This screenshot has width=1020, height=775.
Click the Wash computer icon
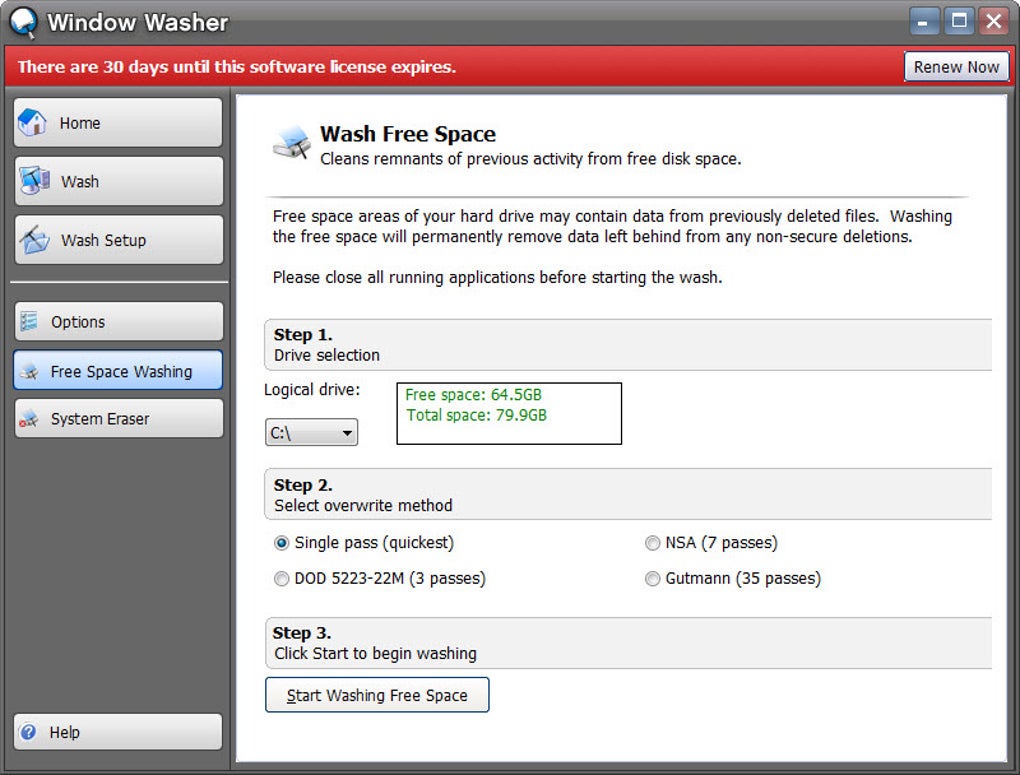click(x=34, y=181)
